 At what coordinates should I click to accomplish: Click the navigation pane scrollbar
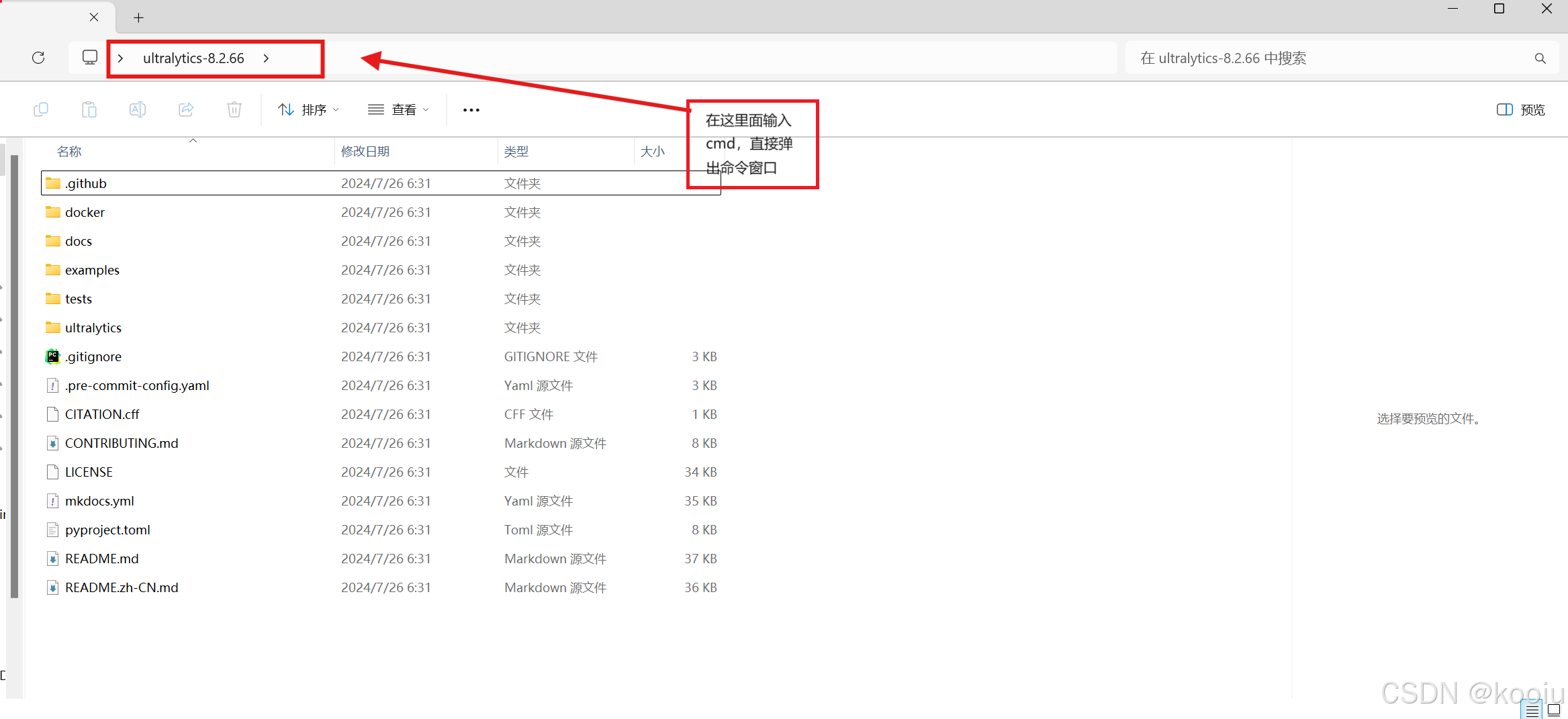[x=15, y=376]
